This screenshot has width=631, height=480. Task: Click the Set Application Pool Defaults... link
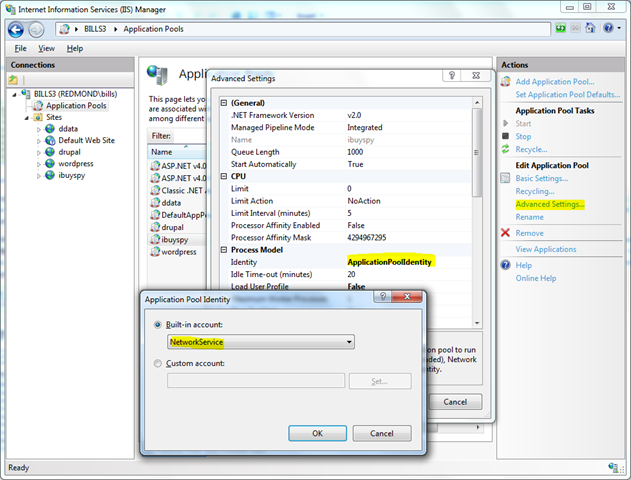click(x=568, y=95)
